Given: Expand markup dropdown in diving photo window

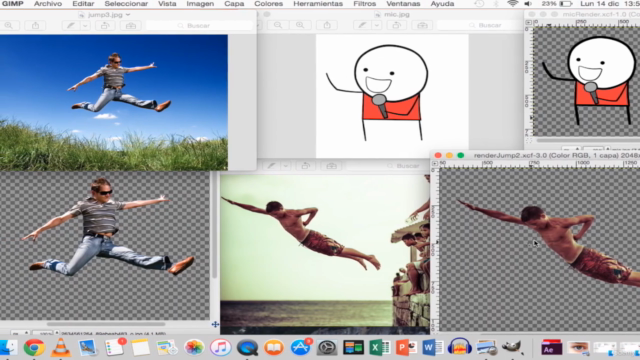Looking at the screenshot, I should [x=286, y=166].
